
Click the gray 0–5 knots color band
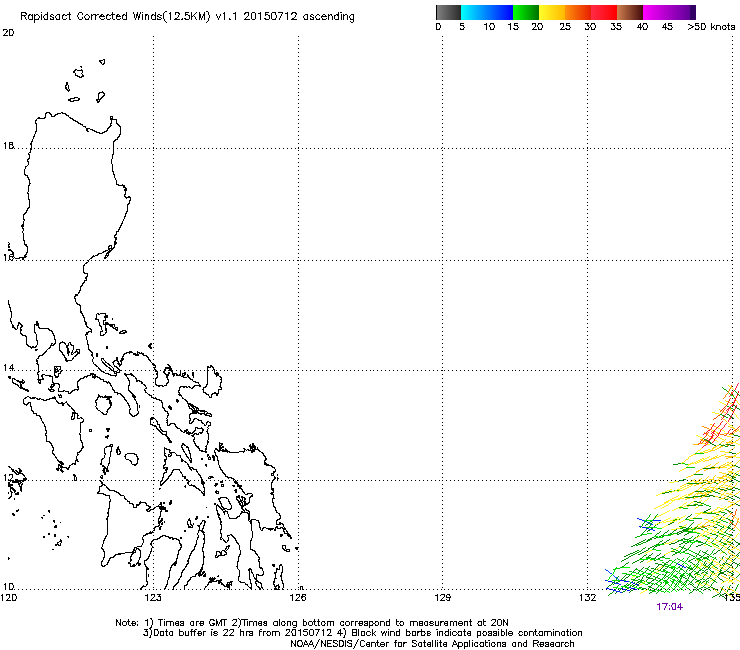pos(448,12)
